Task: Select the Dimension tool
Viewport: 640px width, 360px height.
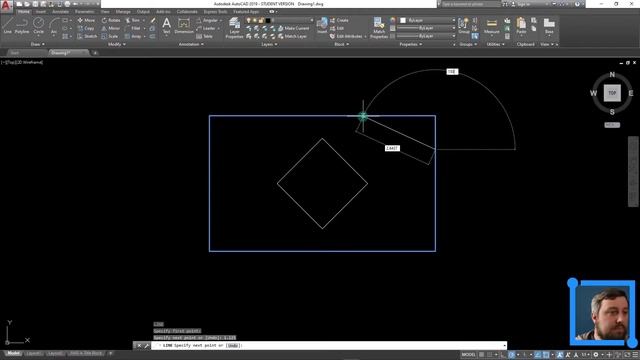Action: [184, 26]
